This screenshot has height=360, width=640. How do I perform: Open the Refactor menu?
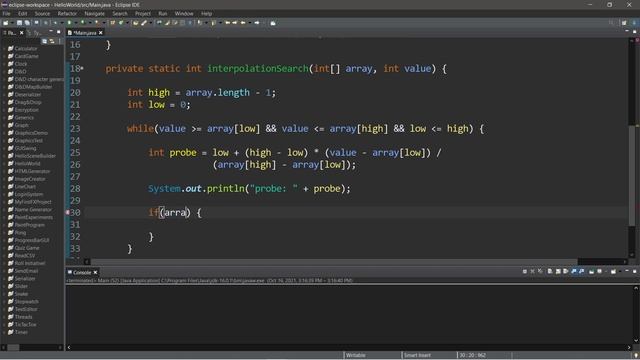tap(67, 13)
